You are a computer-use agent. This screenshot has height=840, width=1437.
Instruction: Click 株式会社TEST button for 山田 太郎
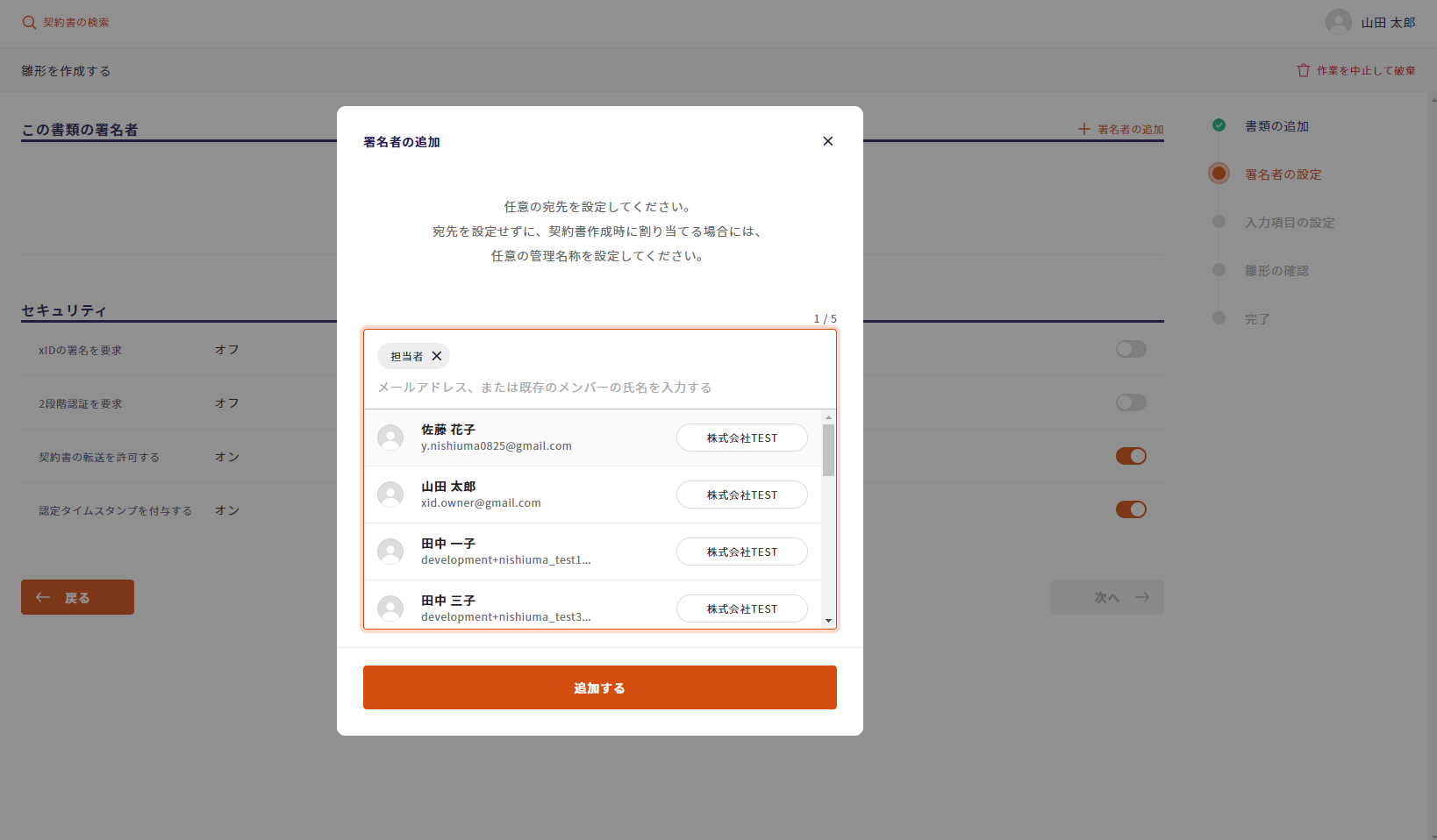741,495
